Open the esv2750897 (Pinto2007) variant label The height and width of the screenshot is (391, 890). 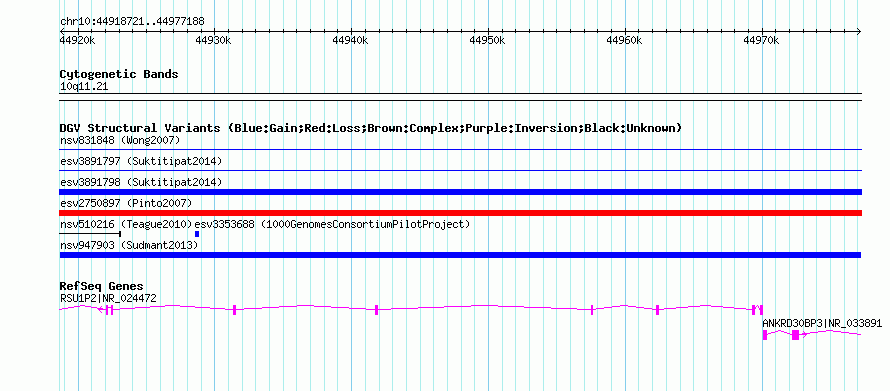coord(126,203)
